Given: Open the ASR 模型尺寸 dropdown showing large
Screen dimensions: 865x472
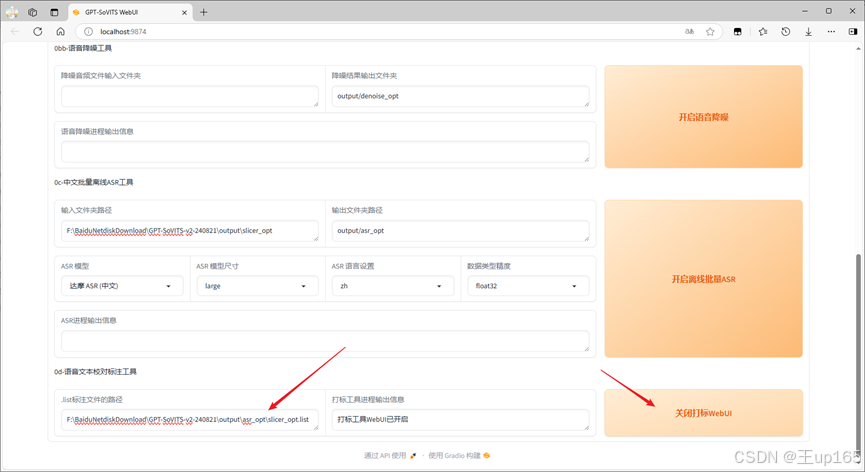Looking at the screenshot, I should coord(257,286).
